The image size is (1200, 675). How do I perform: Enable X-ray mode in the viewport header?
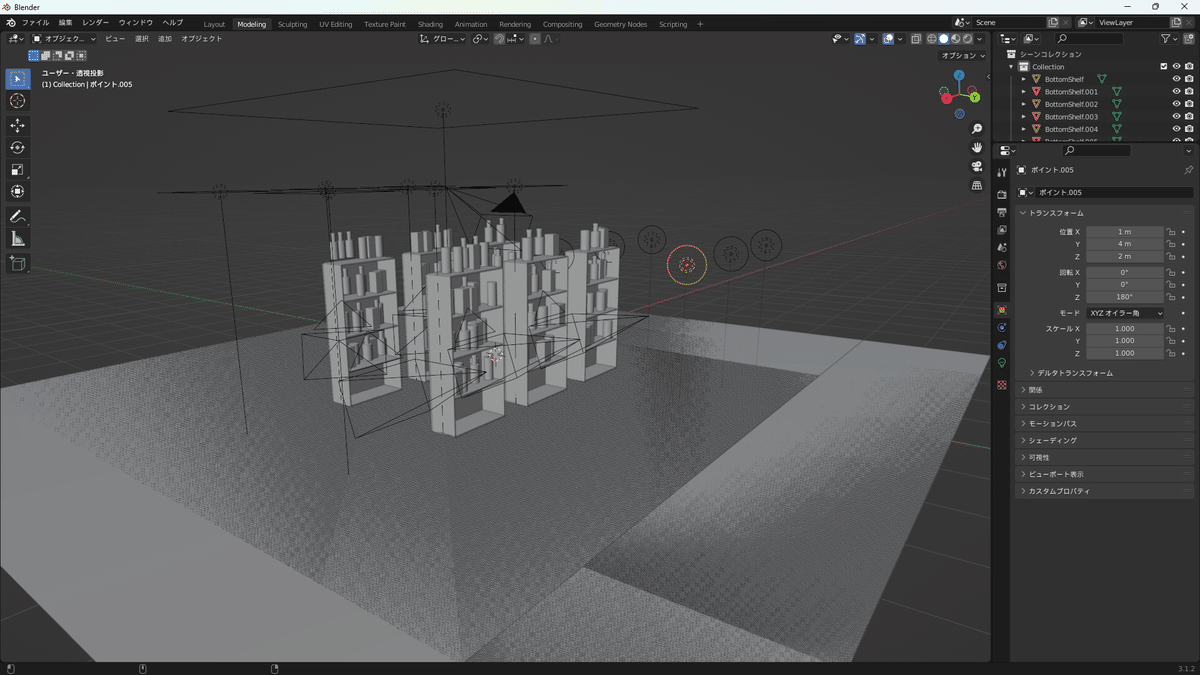pyautogui.click(x=917, y=39)
